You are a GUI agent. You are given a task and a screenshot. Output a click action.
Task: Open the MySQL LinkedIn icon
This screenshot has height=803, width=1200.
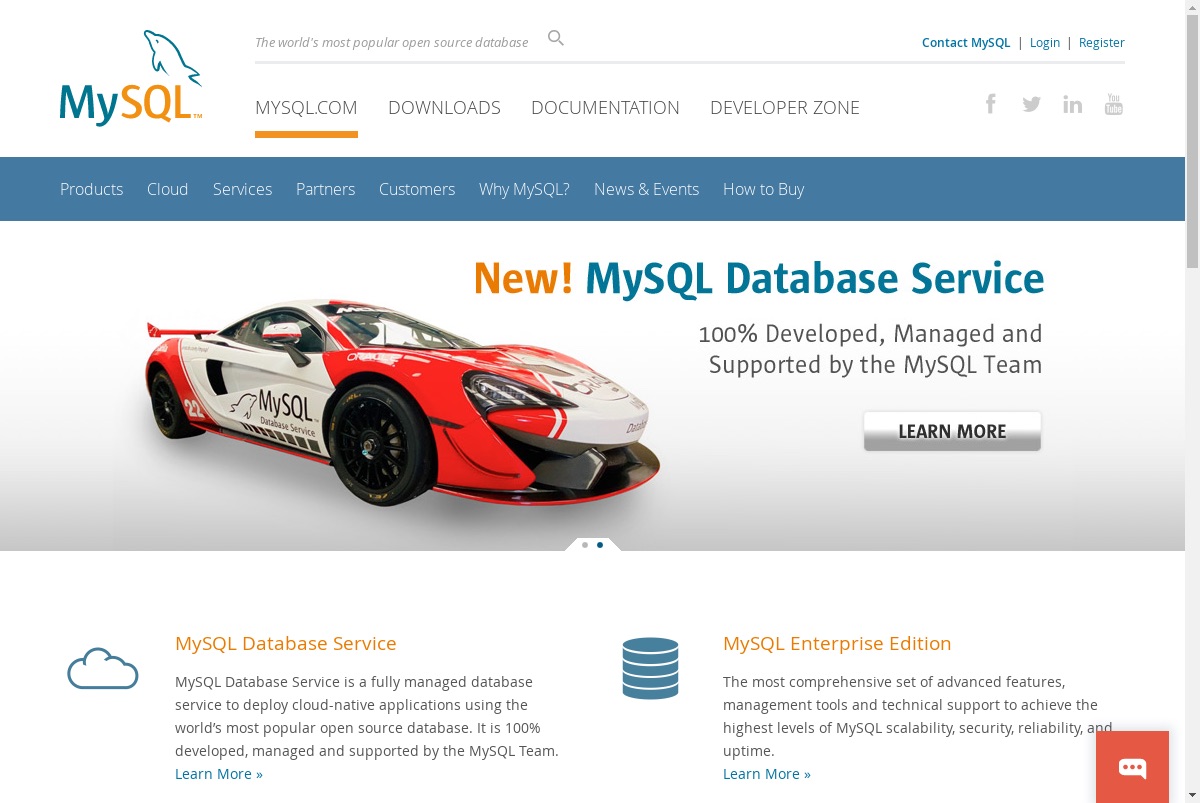[x=1072, y=104]
